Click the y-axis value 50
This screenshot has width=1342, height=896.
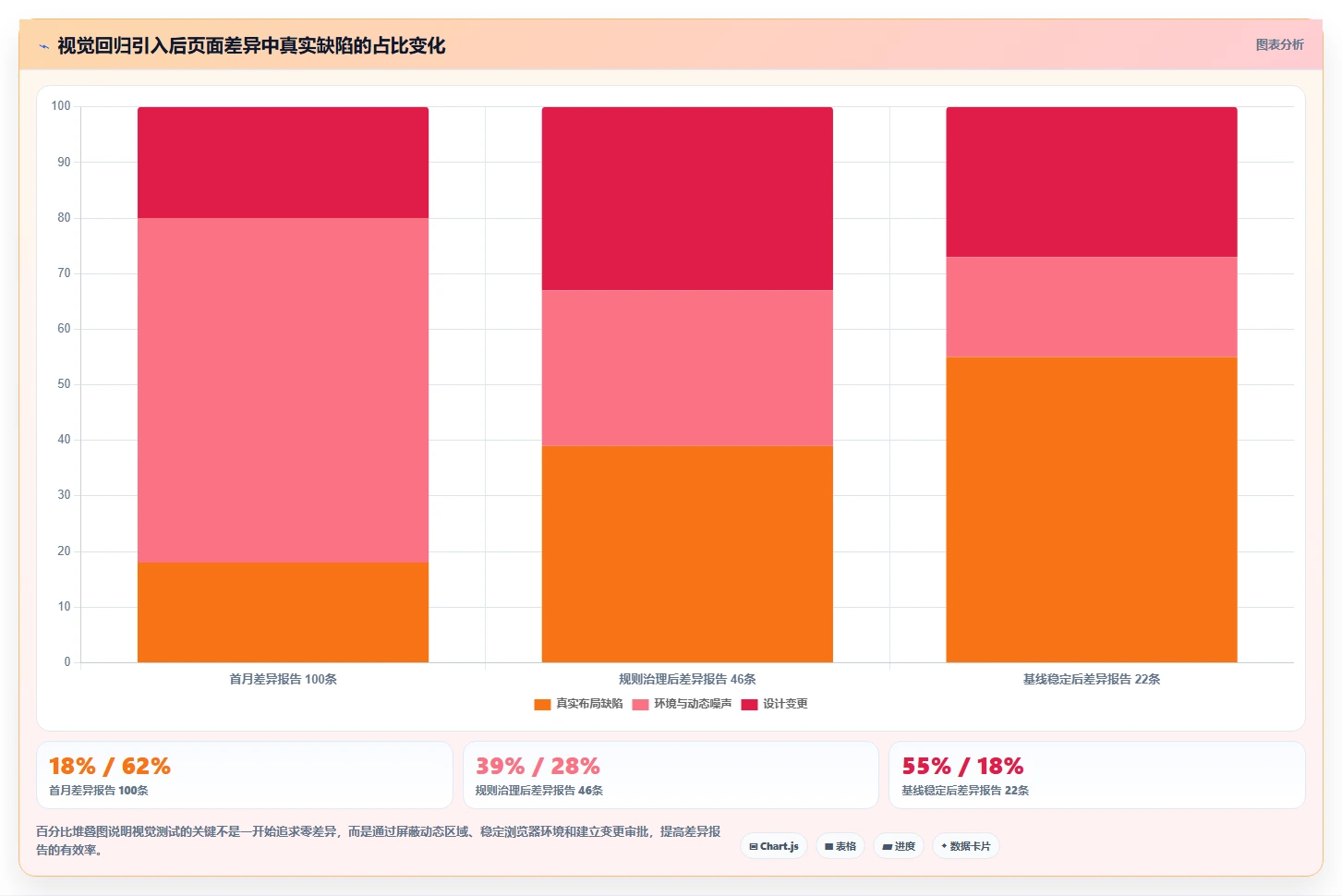point(64,384)
